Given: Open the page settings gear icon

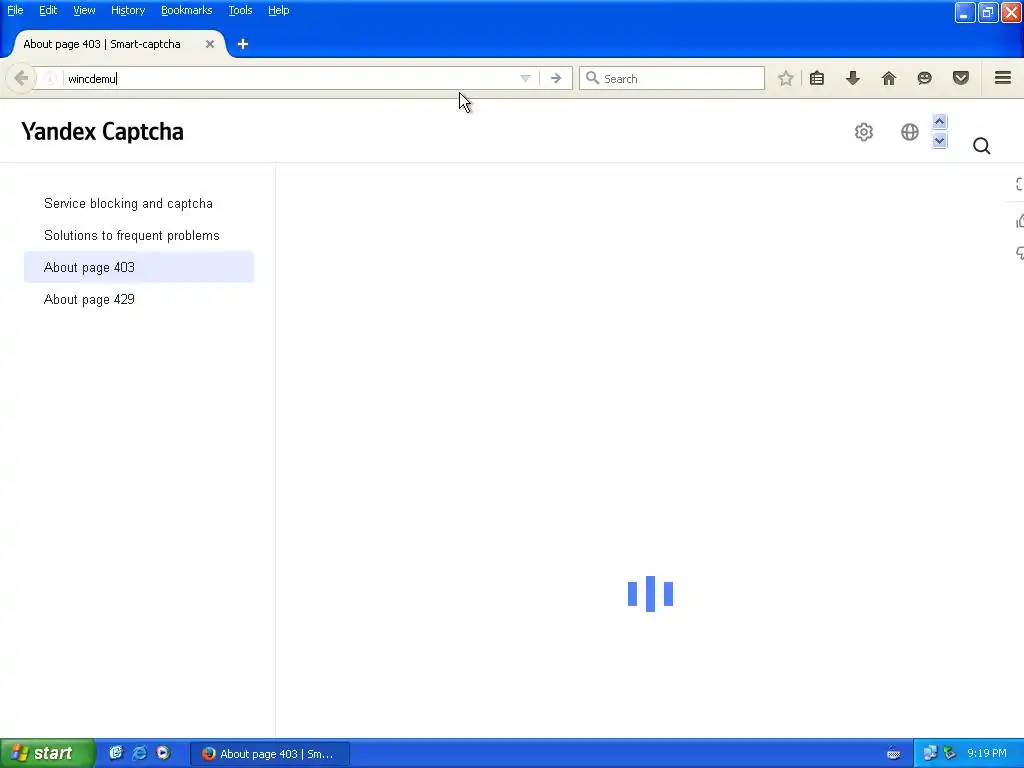Looking at the screenshot, I should coord(863,132).
